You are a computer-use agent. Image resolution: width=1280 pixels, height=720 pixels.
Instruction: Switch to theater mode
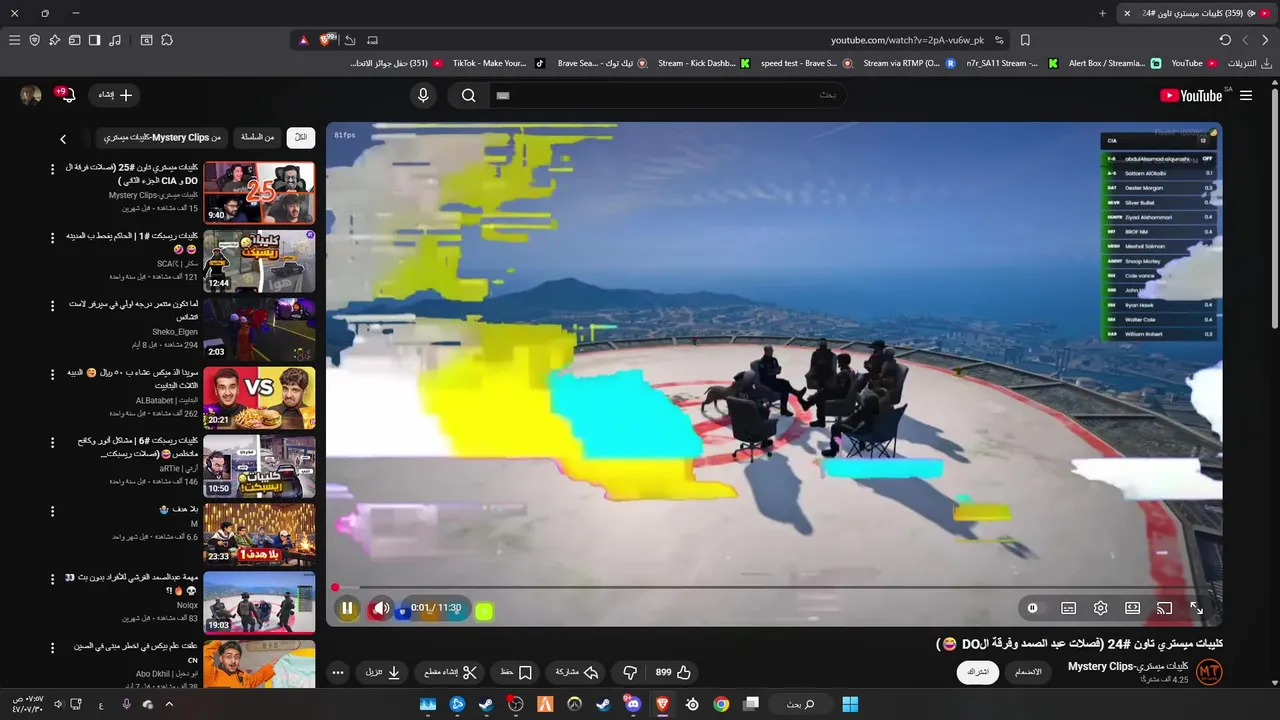point(1132,608)
